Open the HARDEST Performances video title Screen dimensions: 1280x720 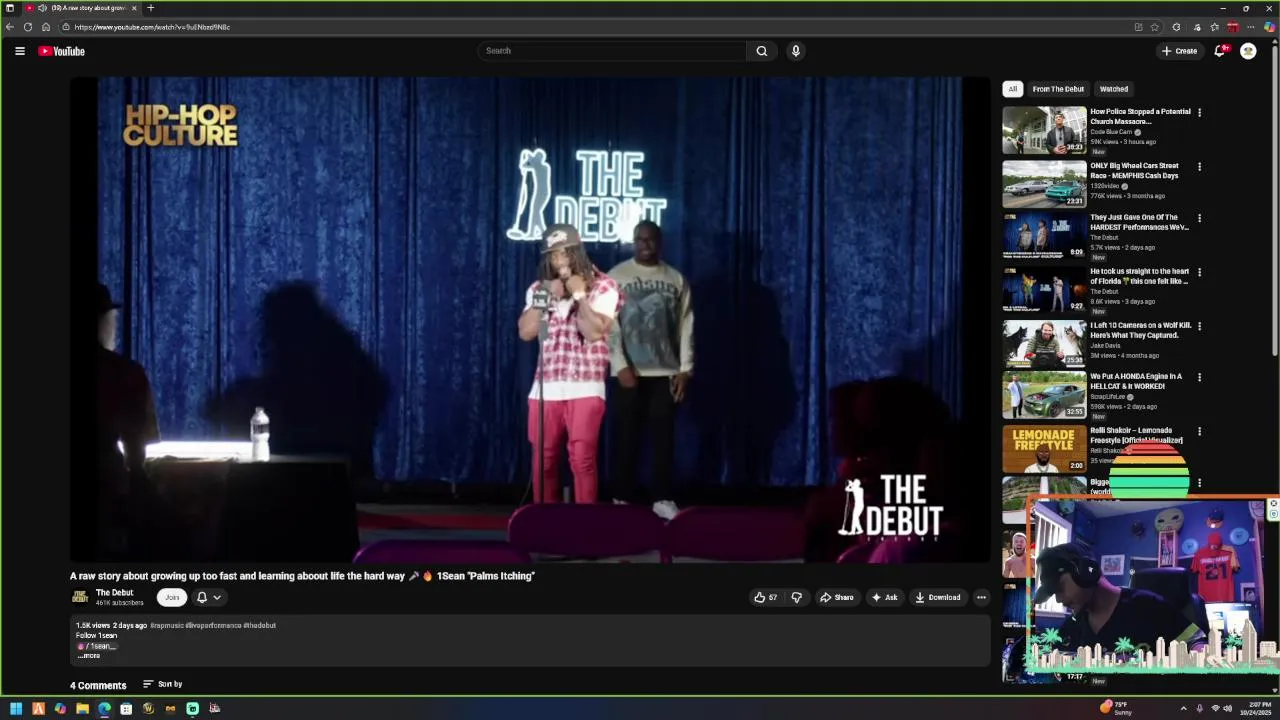tap(1140, 222)
